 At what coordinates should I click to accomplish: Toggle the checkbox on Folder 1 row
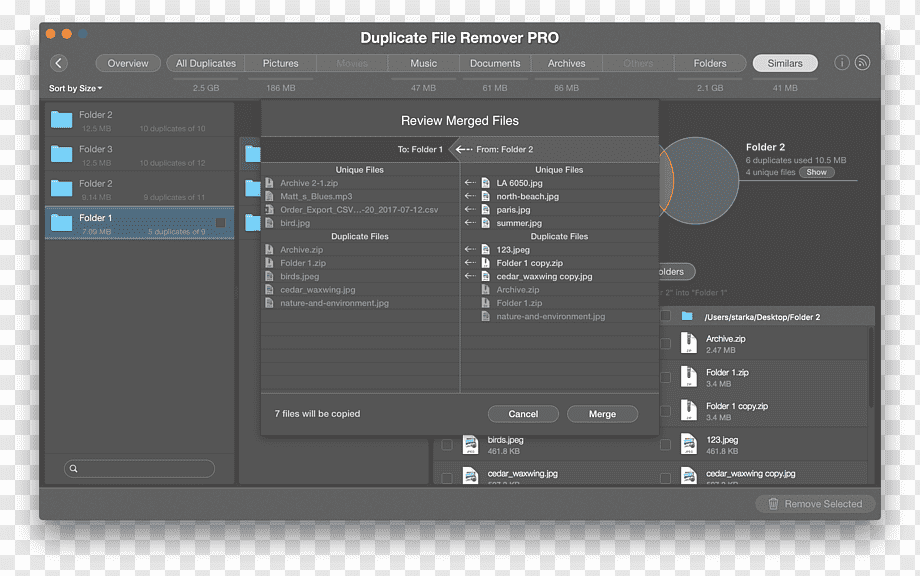coord(221,223)
